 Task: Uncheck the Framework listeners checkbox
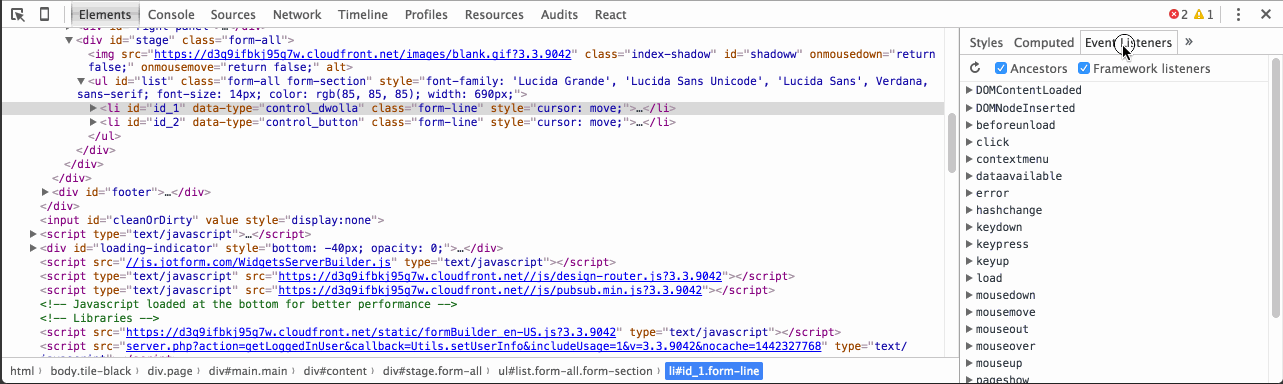[x=1084, y=69]
